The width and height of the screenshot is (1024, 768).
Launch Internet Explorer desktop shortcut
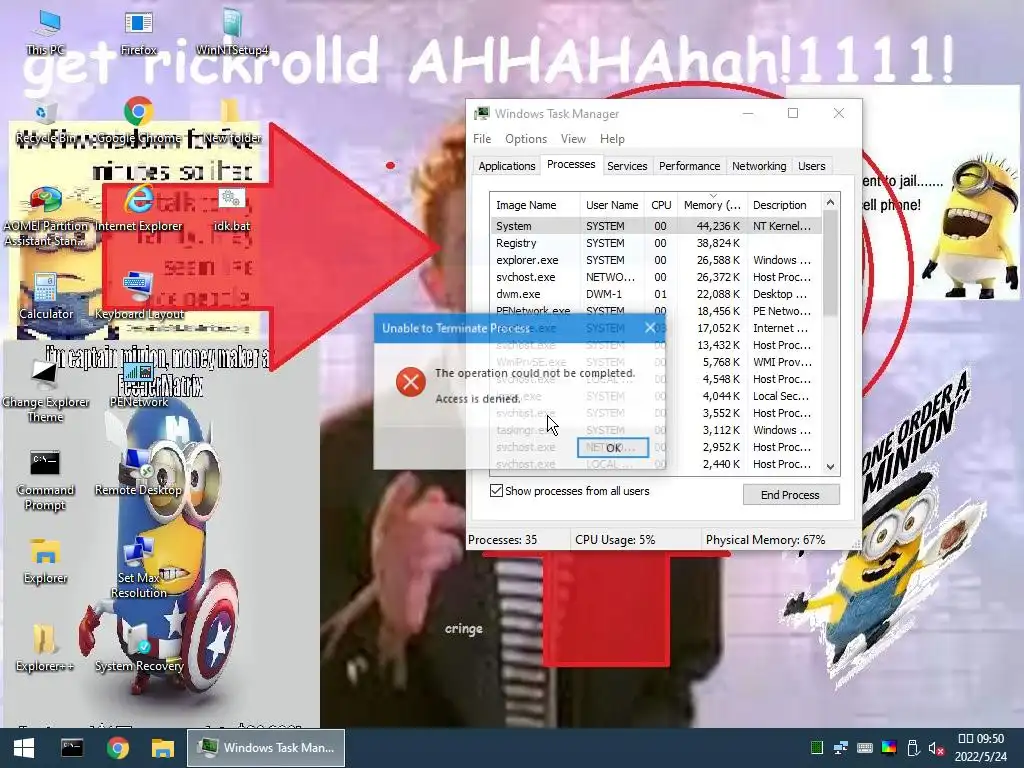tap(138, 209)
